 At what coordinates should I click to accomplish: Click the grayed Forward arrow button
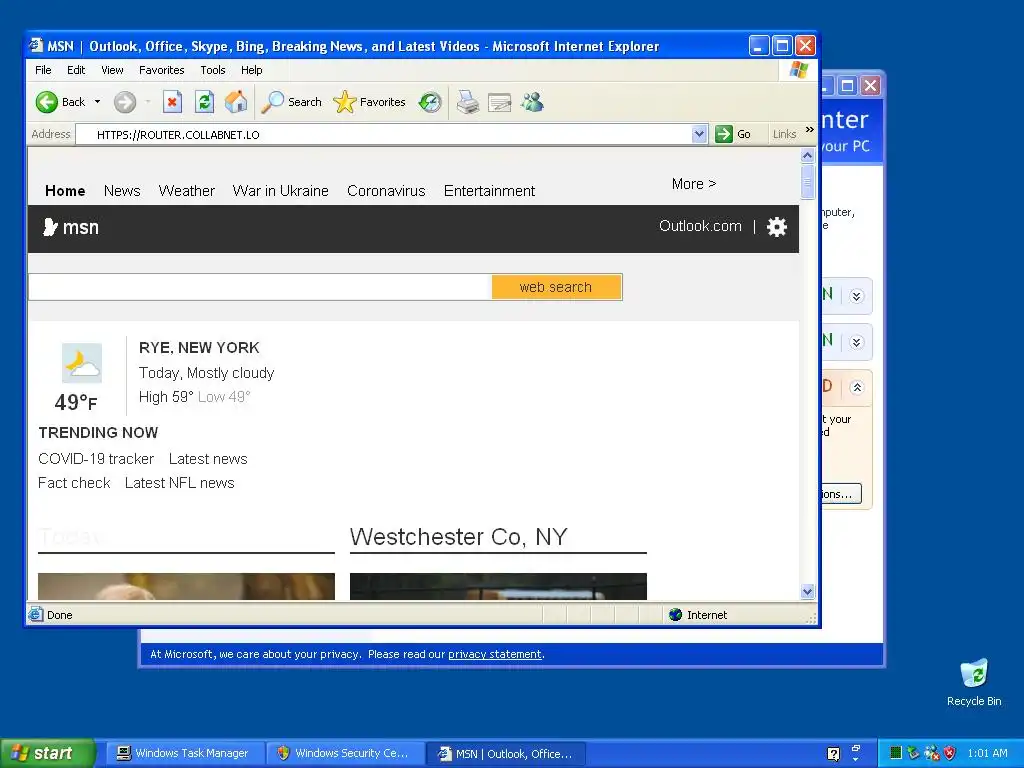[125, 102]
